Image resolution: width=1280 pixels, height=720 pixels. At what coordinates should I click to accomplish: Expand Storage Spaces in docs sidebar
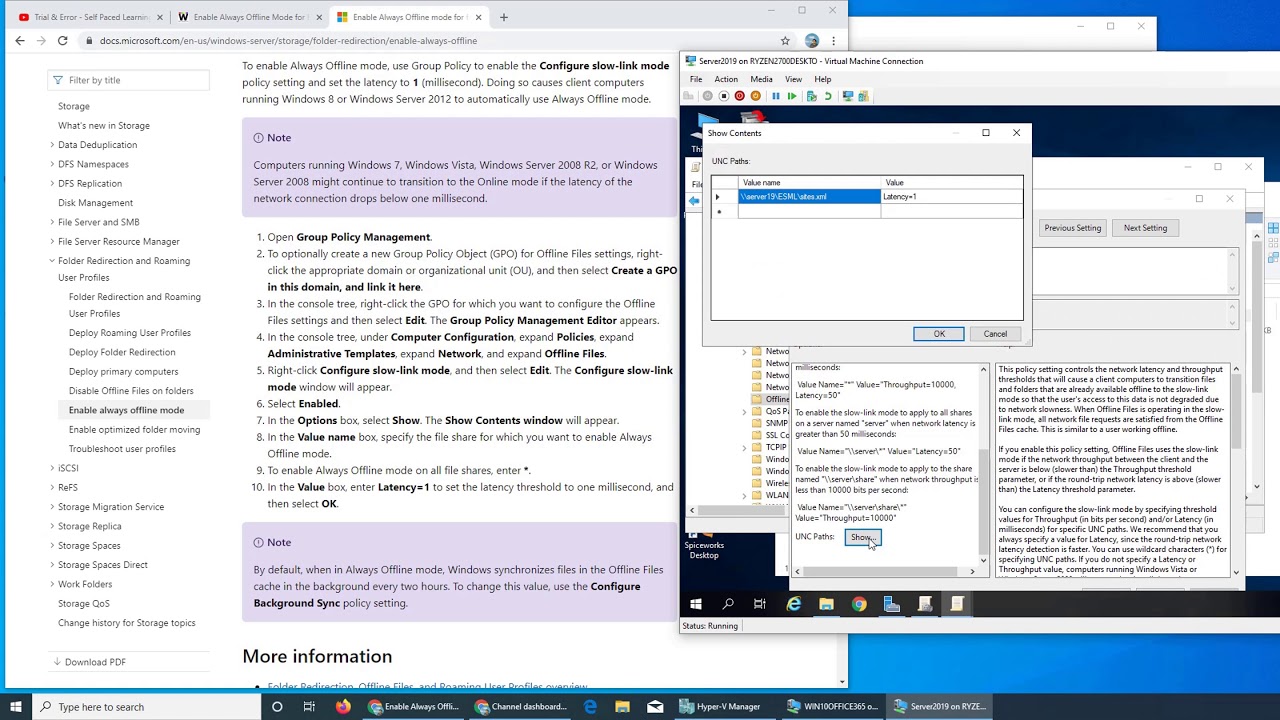52,546
